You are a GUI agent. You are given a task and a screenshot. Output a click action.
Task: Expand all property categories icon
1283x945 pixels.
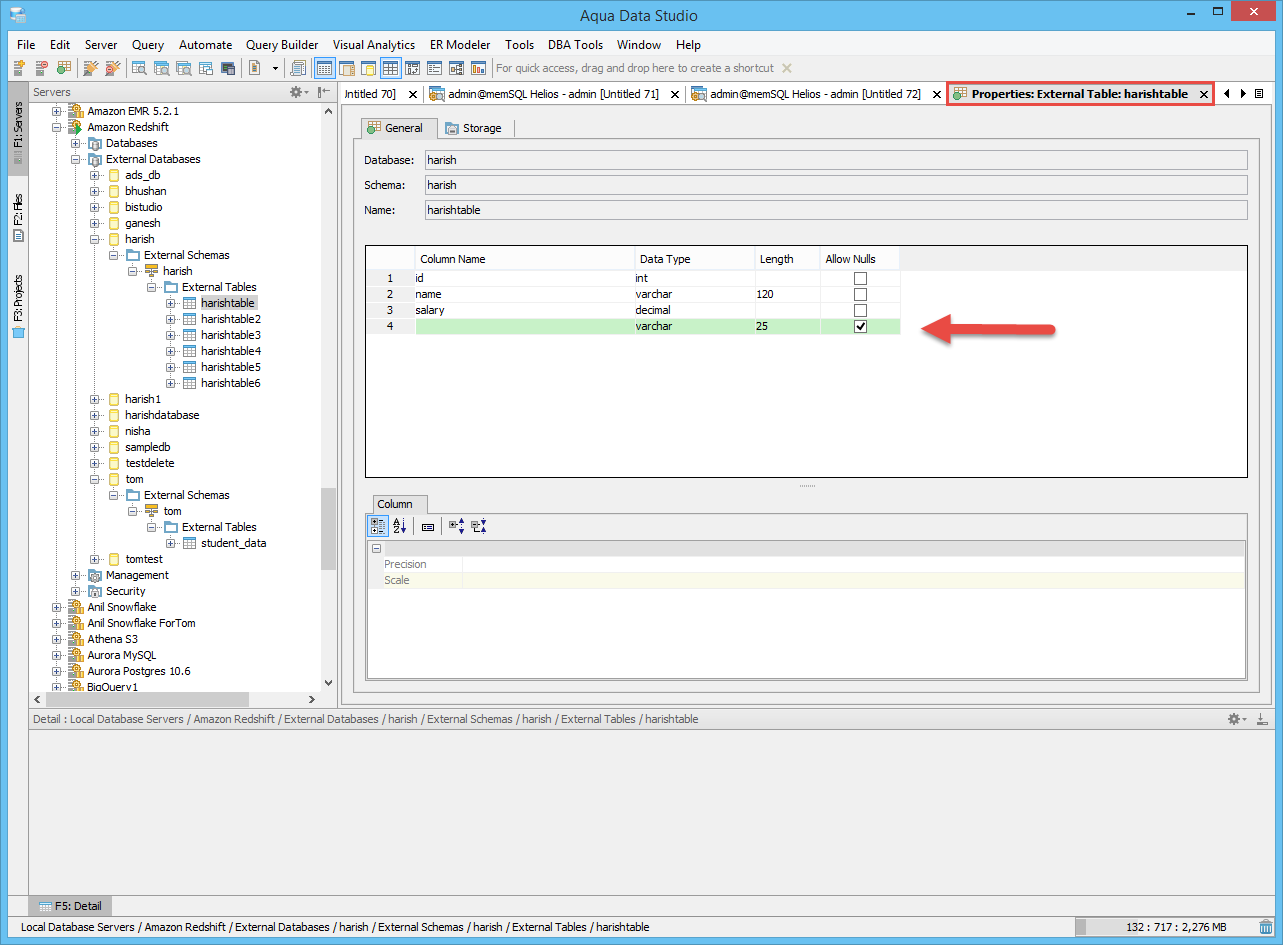[x=456, y=526]
